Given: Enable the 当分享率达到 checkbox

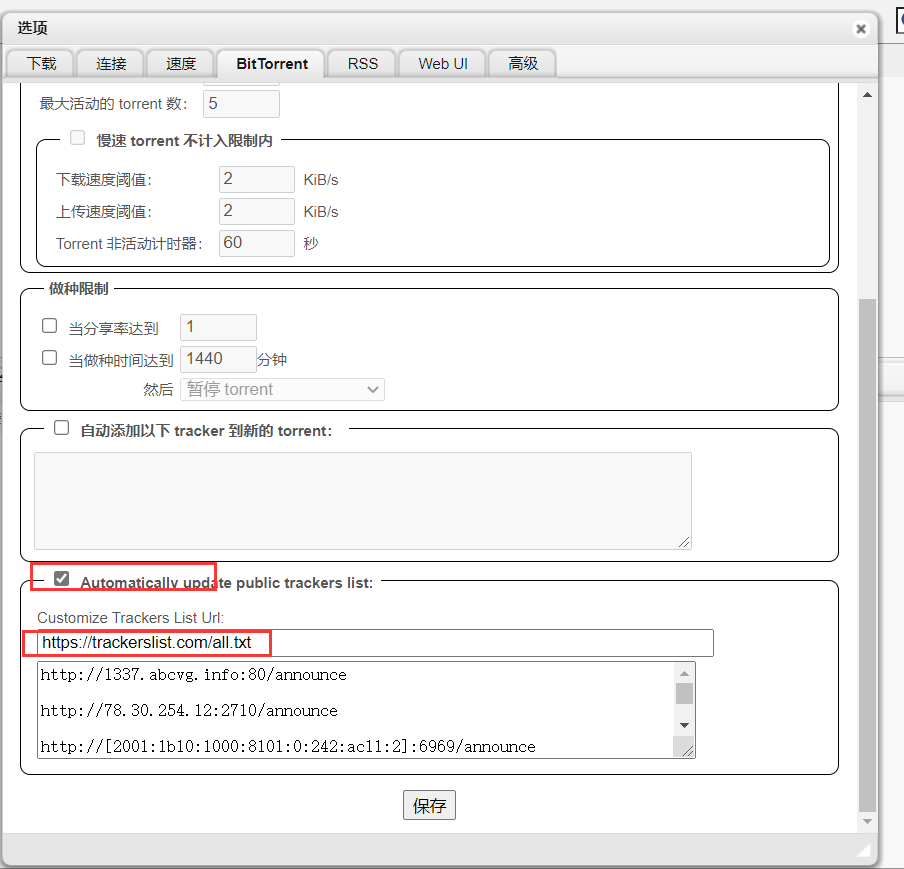Looking at the screenshot, I should pos(49,326).
